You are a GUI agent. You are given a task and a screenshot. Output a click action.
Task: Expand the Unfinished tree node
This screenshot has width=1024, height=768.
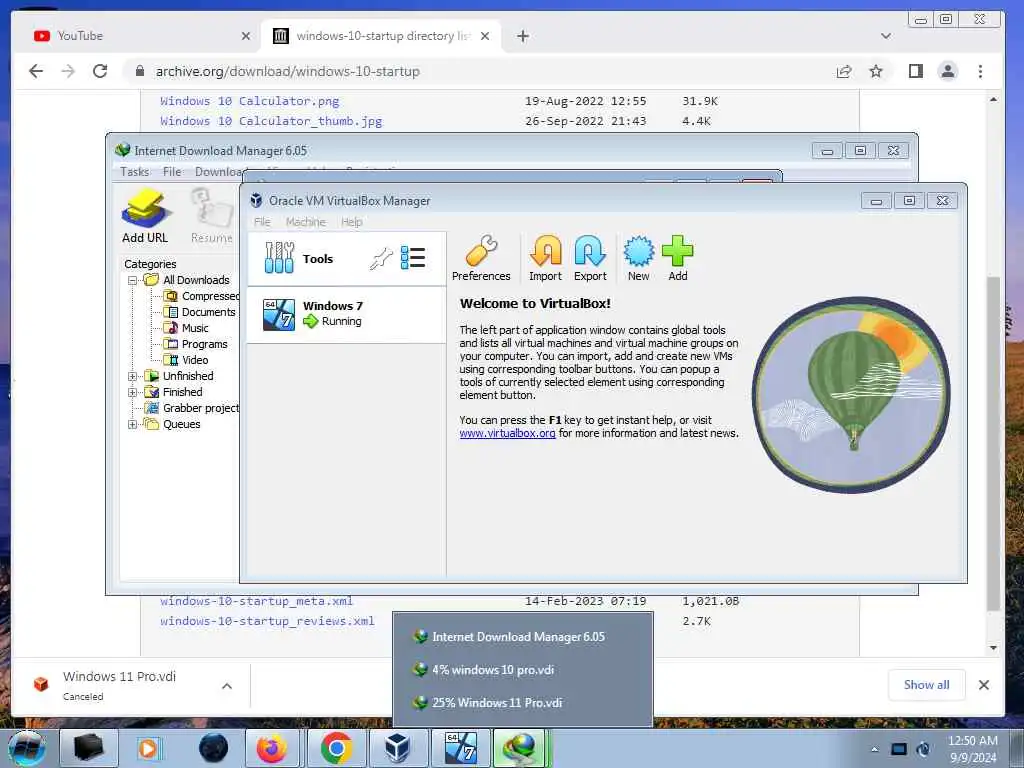click(133, 376)
